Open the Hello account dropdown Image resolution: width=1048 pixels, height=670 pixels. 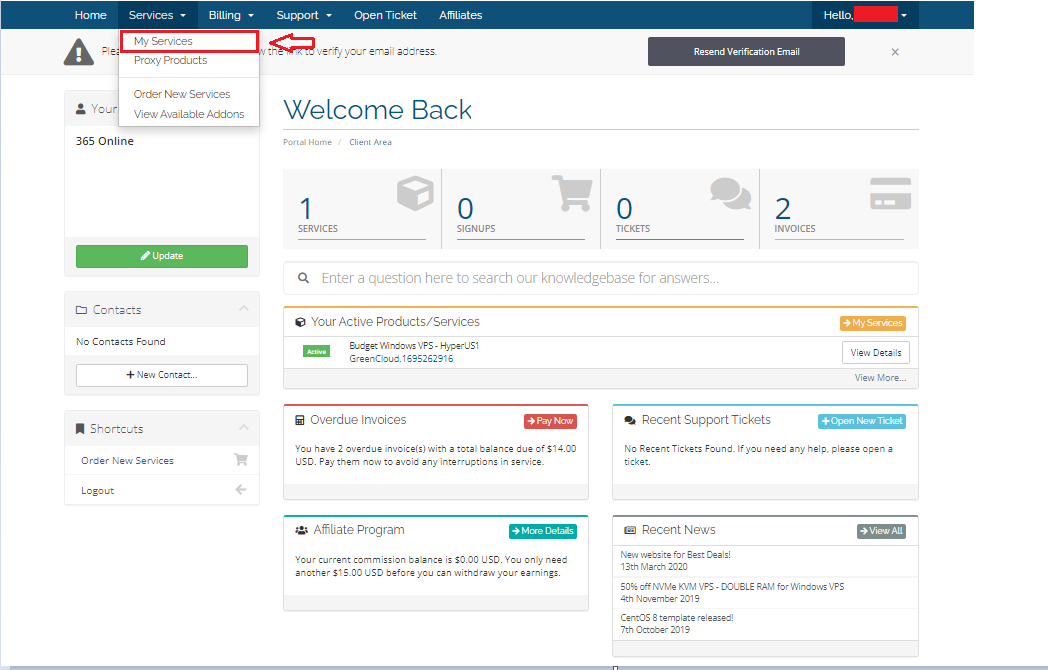pyautogui.click(x=865, y=15)
